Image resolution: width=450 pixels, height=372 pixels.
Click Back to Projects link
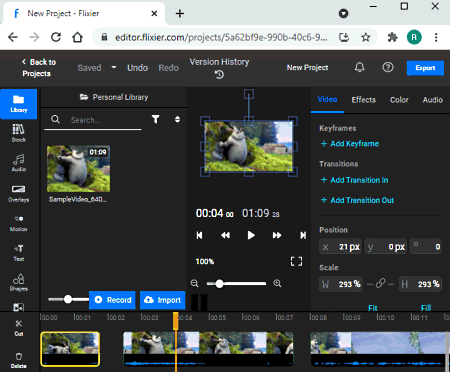pyautogui.click(x=38, y=68)
